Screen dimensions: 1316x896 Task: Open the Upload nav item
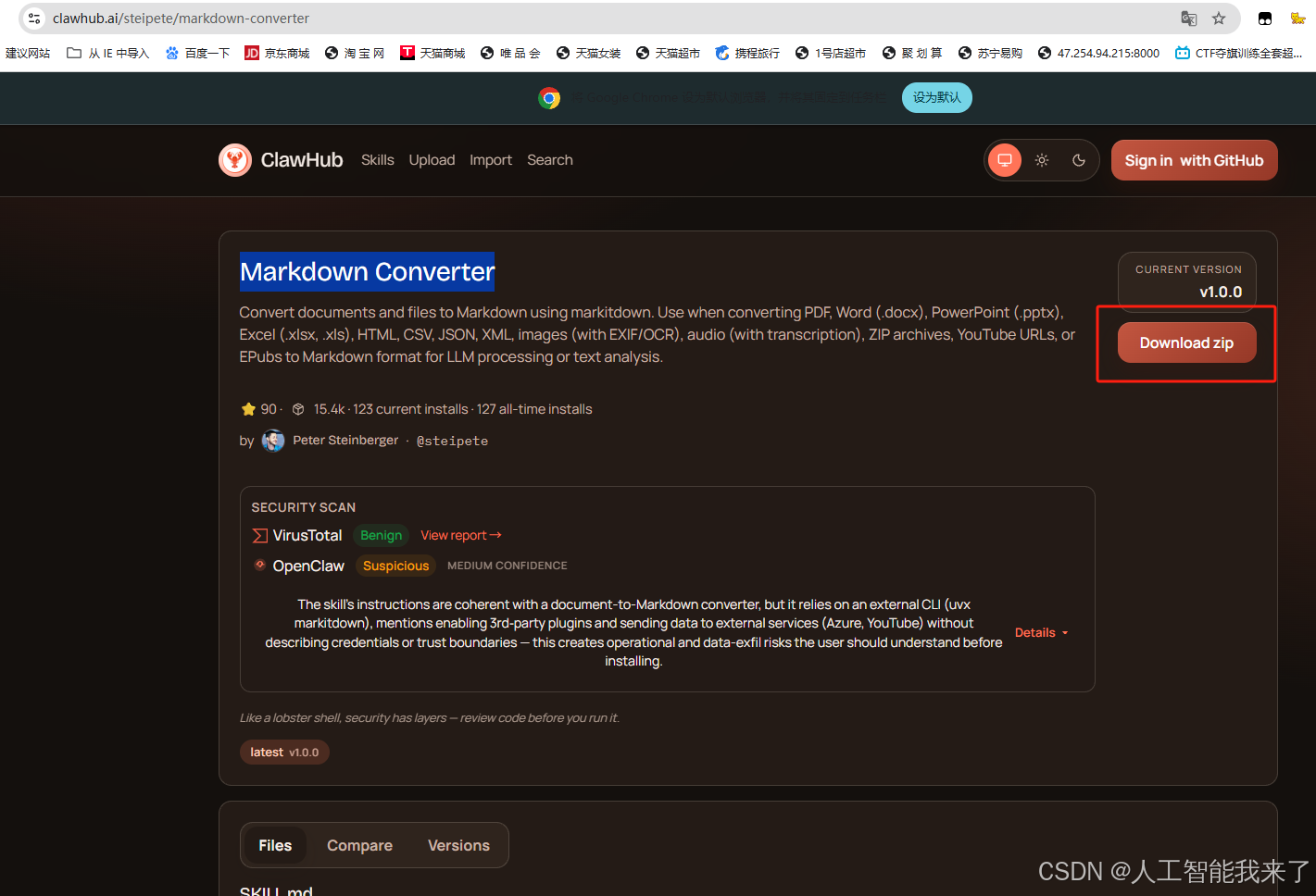click(432, 160)
